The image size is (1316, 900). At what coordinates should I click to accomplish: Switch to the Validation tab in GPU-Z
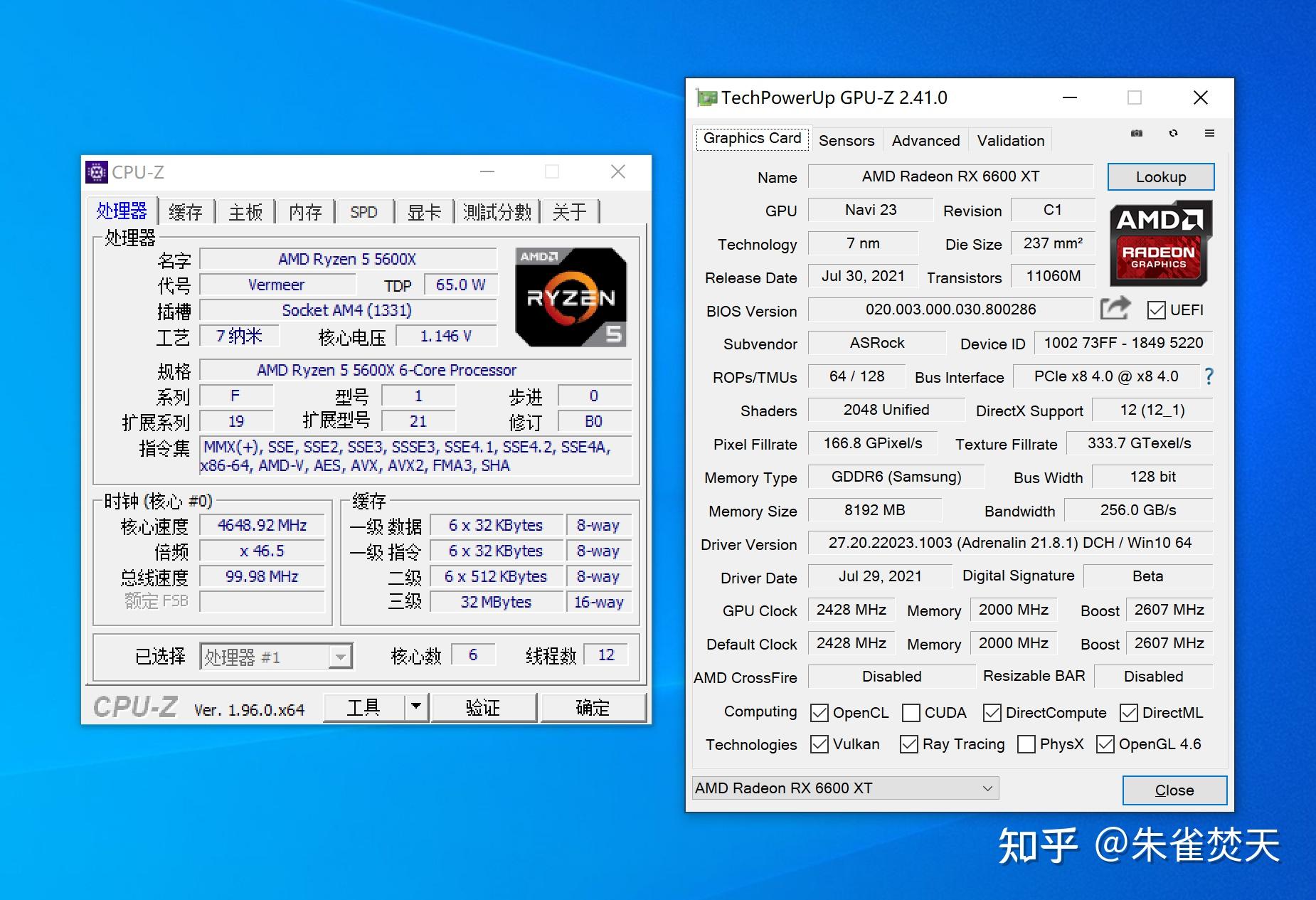click(1011, 140)
